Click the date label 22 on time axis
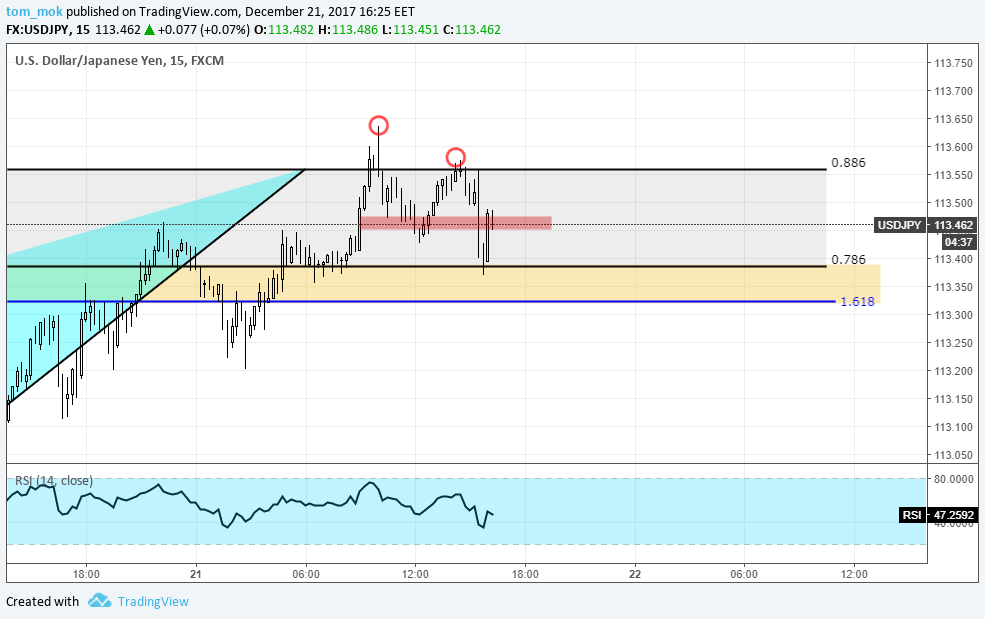 pos(635,574)
